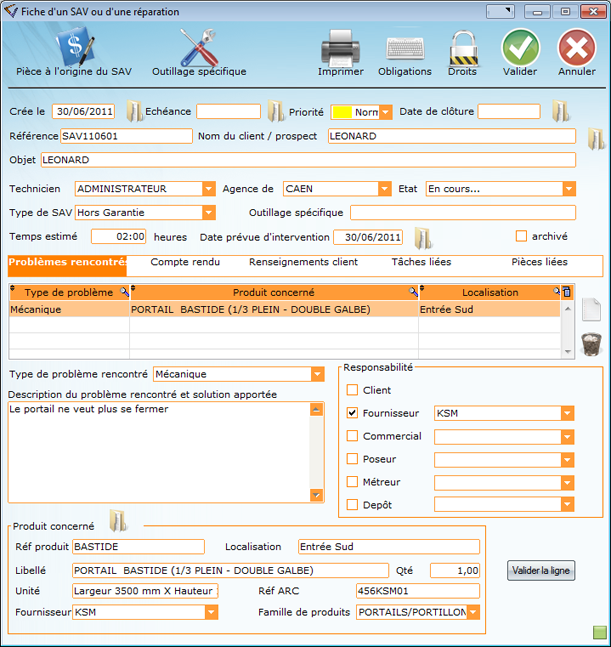Click trash bin icon beside problems table
Viewport: 611px width, 647px height.
[591, 344]
